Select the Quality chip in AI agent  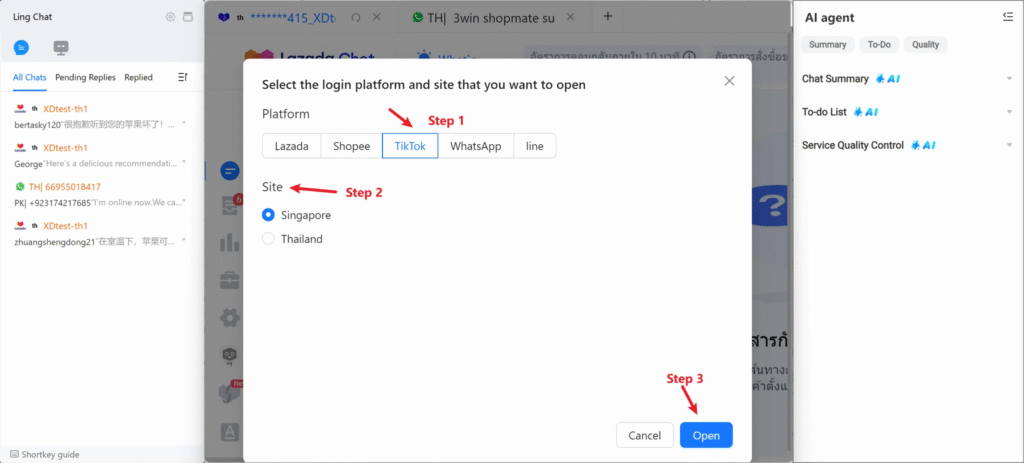(925, 44)
